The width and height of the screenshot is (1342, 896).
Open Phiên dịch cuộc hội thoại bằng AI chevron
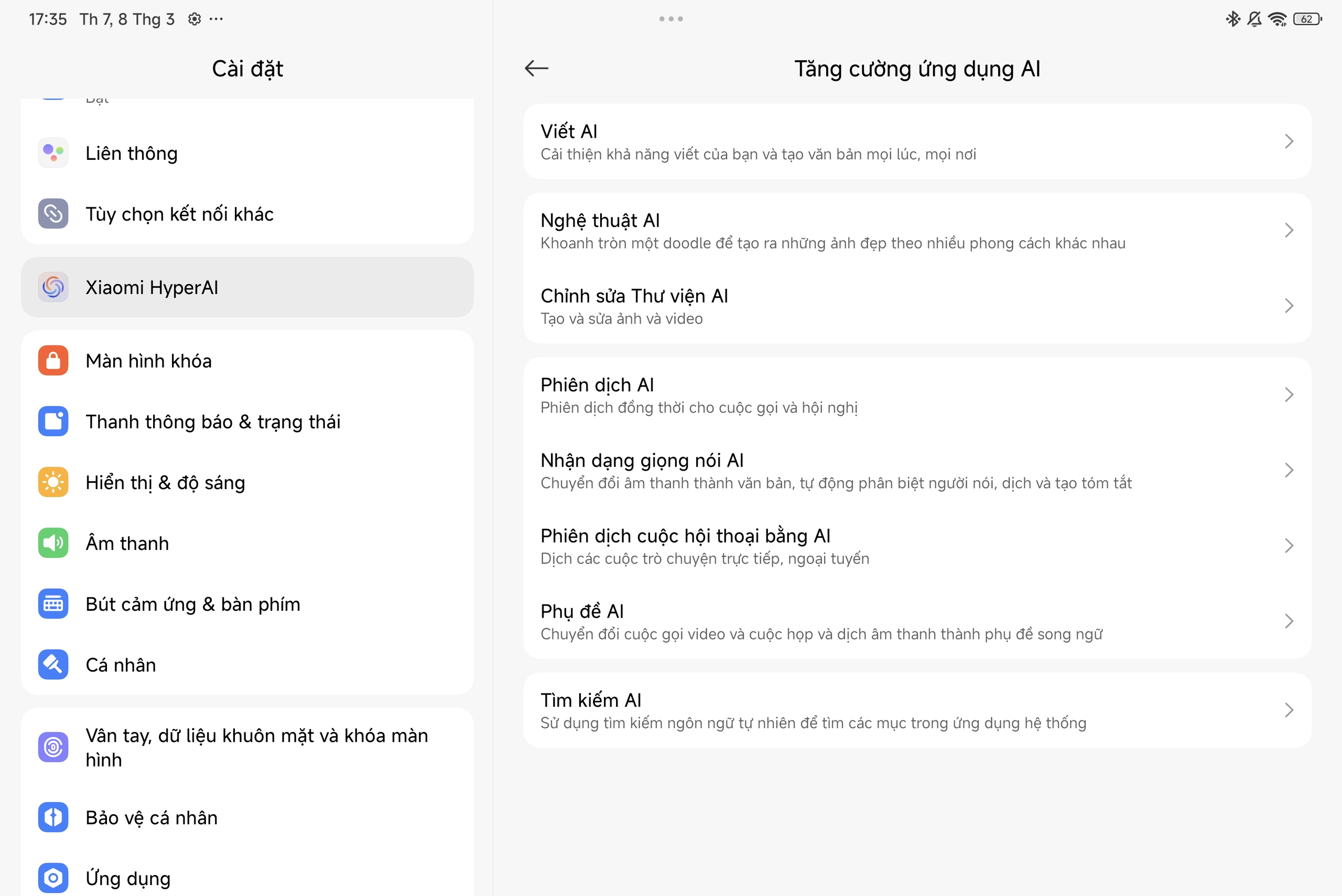tap(1289, 546)
